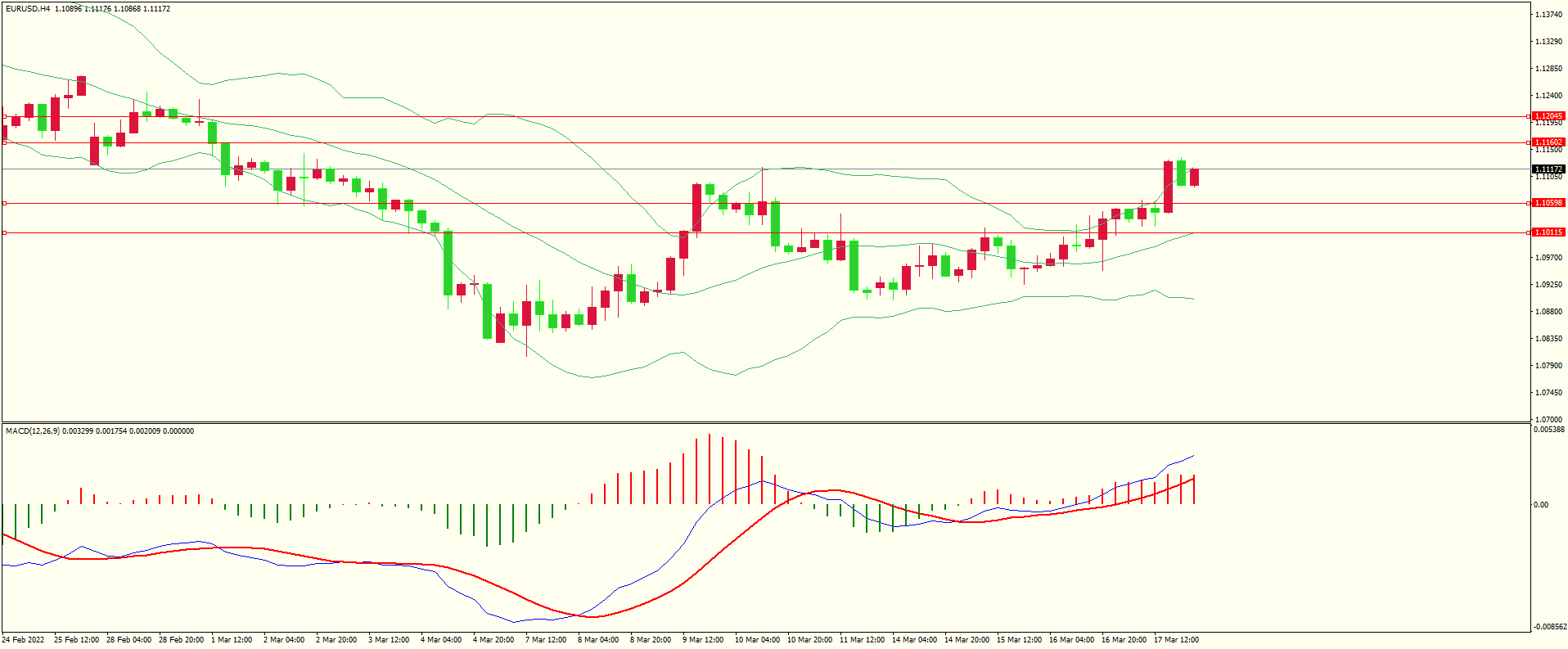The image size is (1568, 649).
Task: Click the red 1.10115 price level tag
Action: (1548, 232)
